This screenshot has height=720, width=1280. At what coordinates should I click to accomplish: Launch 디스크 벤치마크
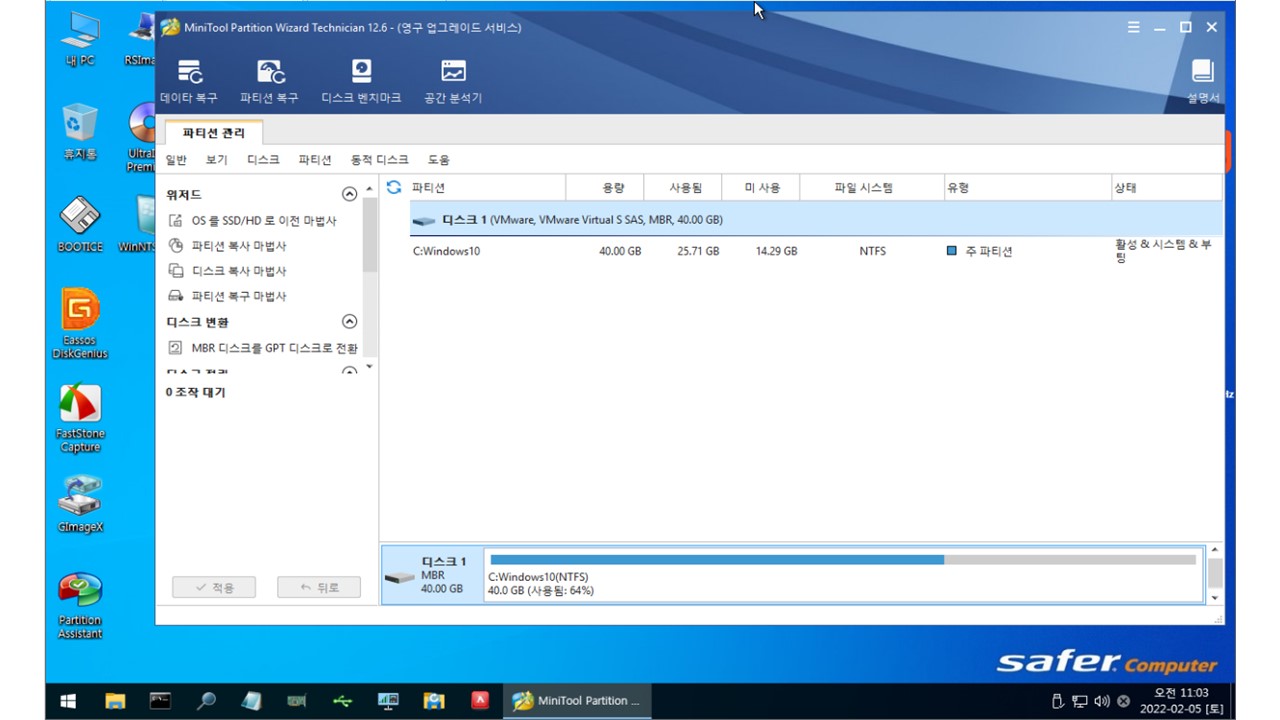click(361, 81)
